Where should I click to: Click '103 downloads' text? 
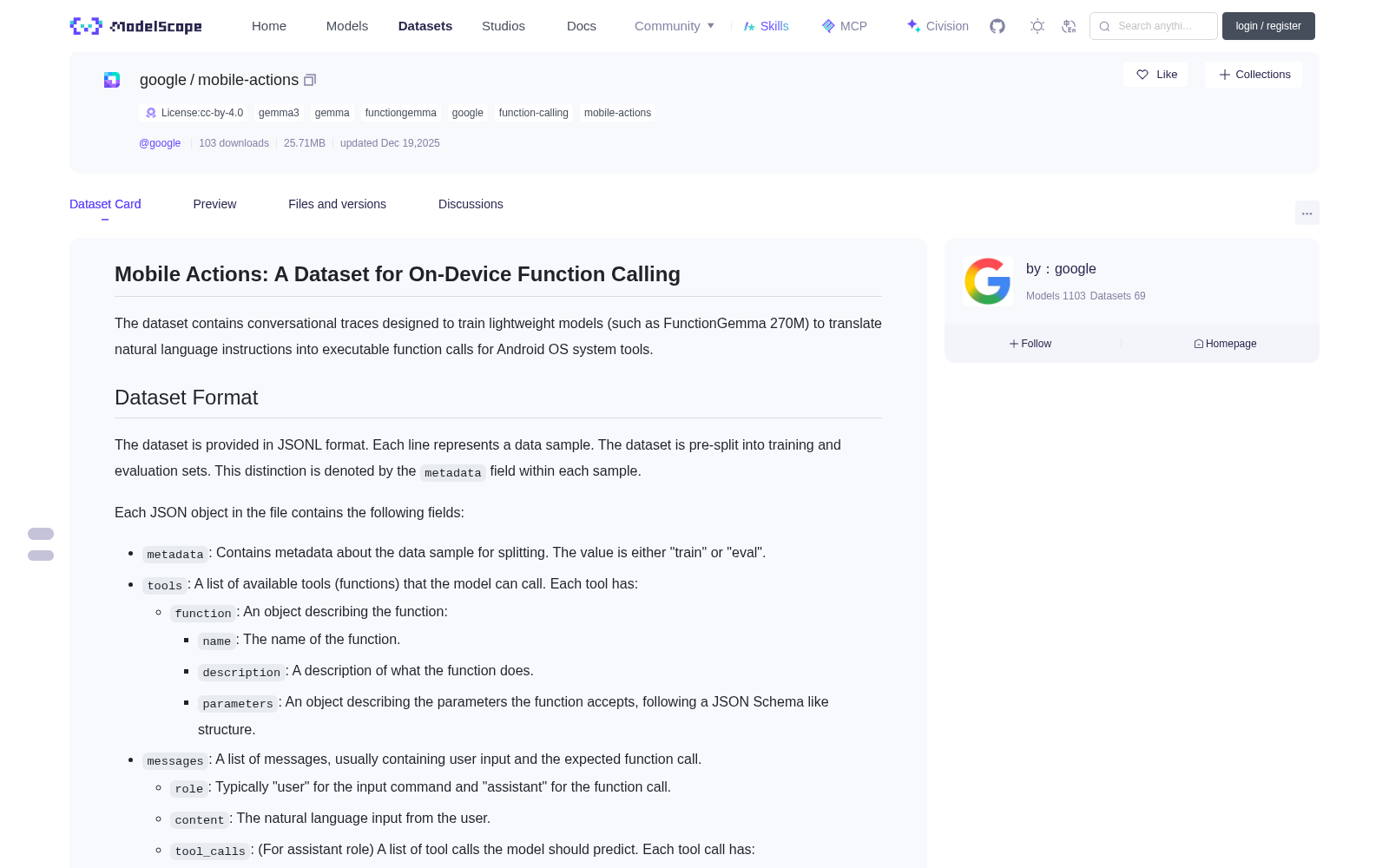[234, 143]
